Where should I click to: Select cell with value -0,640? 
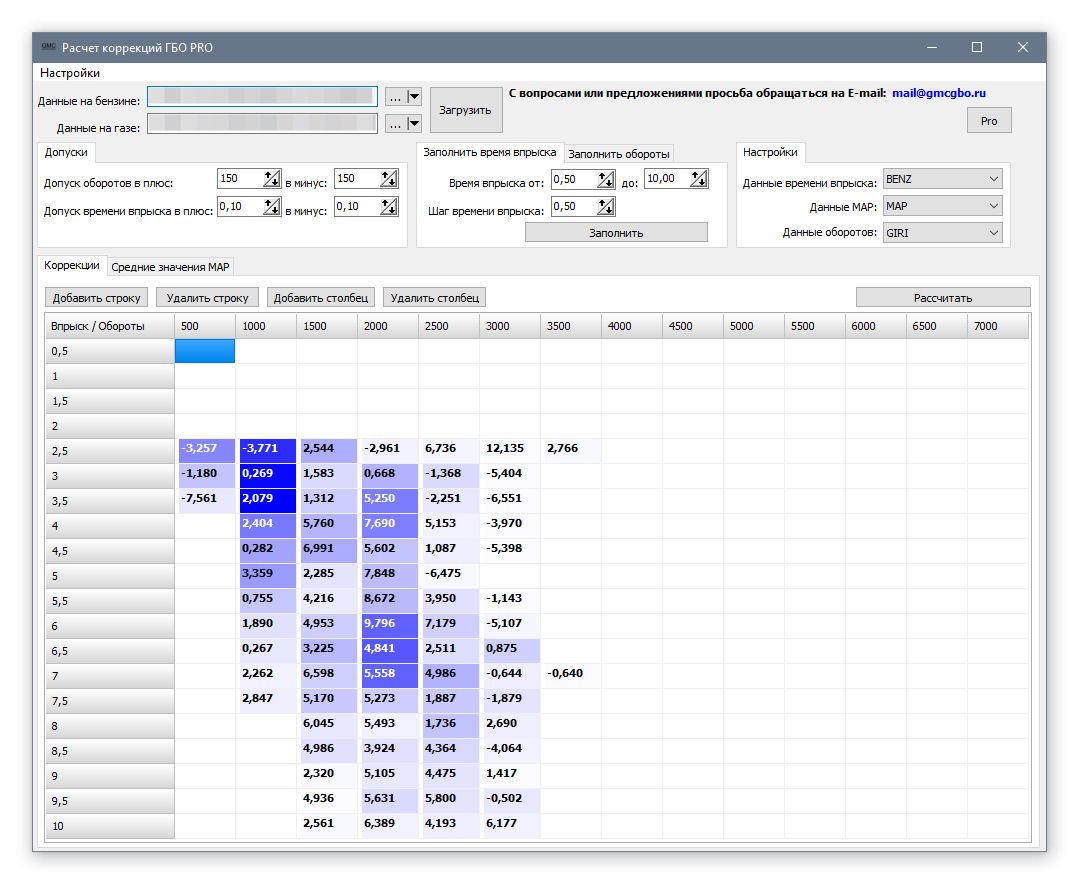tap(570, 676)
